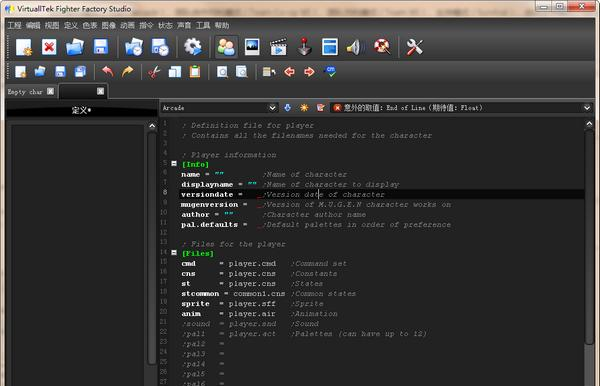Image resolution: width=600 pixels, height=386 pixels.
Task: Click the red left navigation arrow
Action: (290, 72)
